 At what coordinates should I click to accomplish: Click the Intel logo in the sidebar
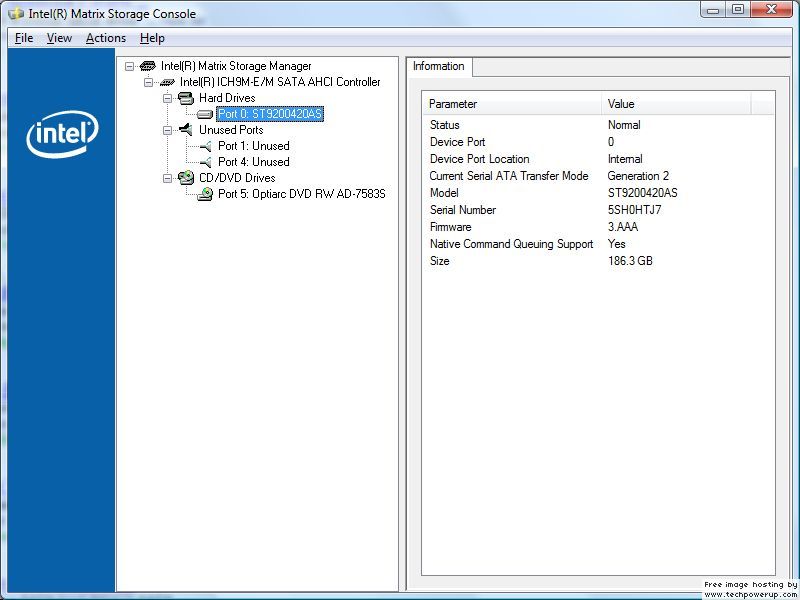point(62,134)
